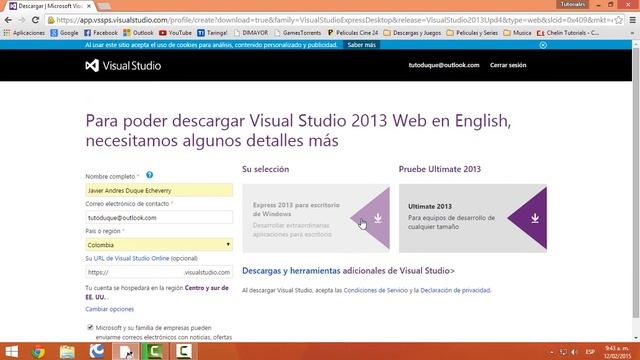Click scrollbar down arrow
This screenshot has width=640, height=360.
tap(636, 338)
